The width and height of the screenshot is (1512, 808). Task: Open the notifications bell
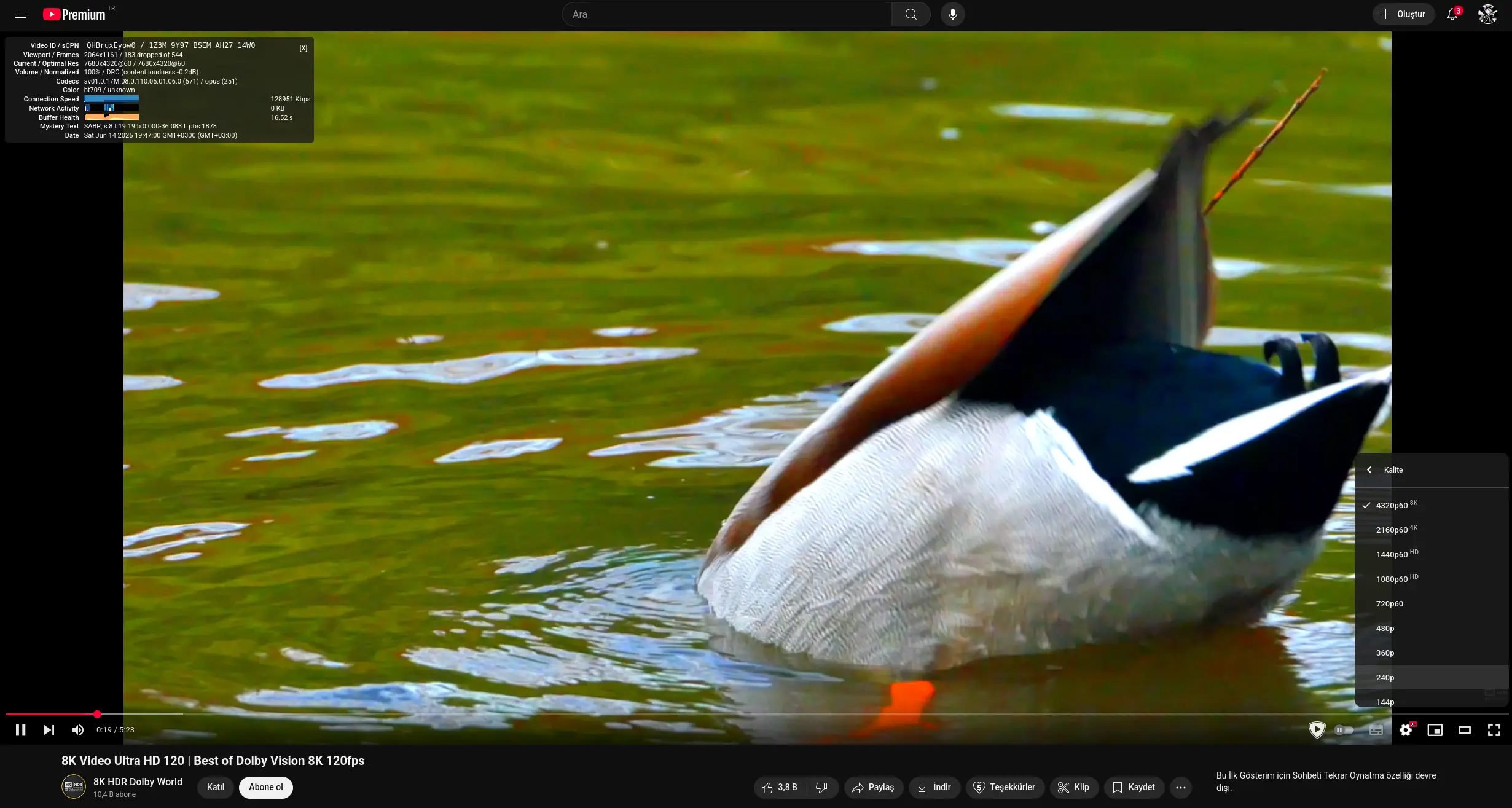[x=1452, y=14]
